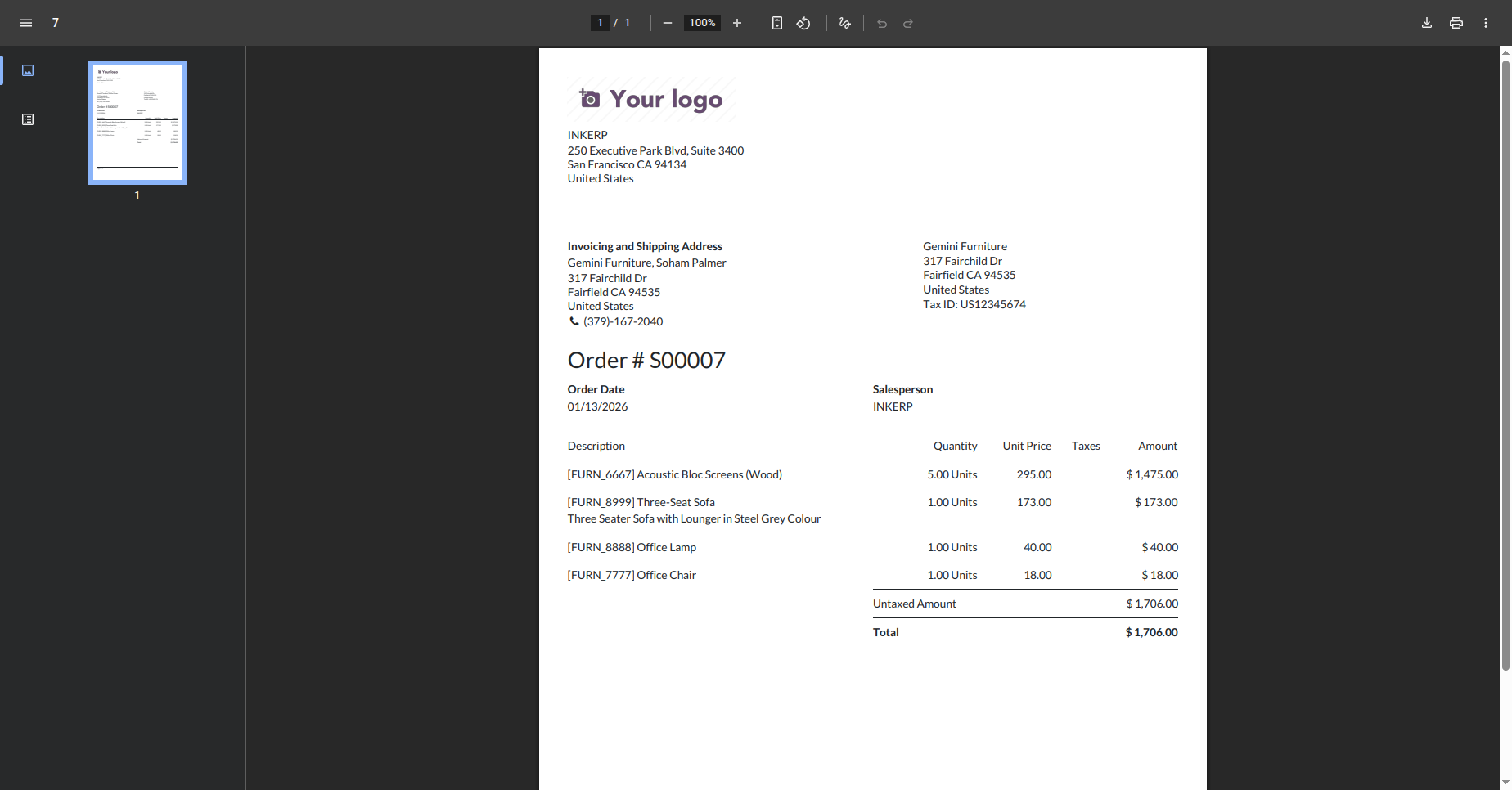Click the 'Your logo' placeholder image
Image resolution: width=1512 pixels, height=790 pixels.
[651, 99]
